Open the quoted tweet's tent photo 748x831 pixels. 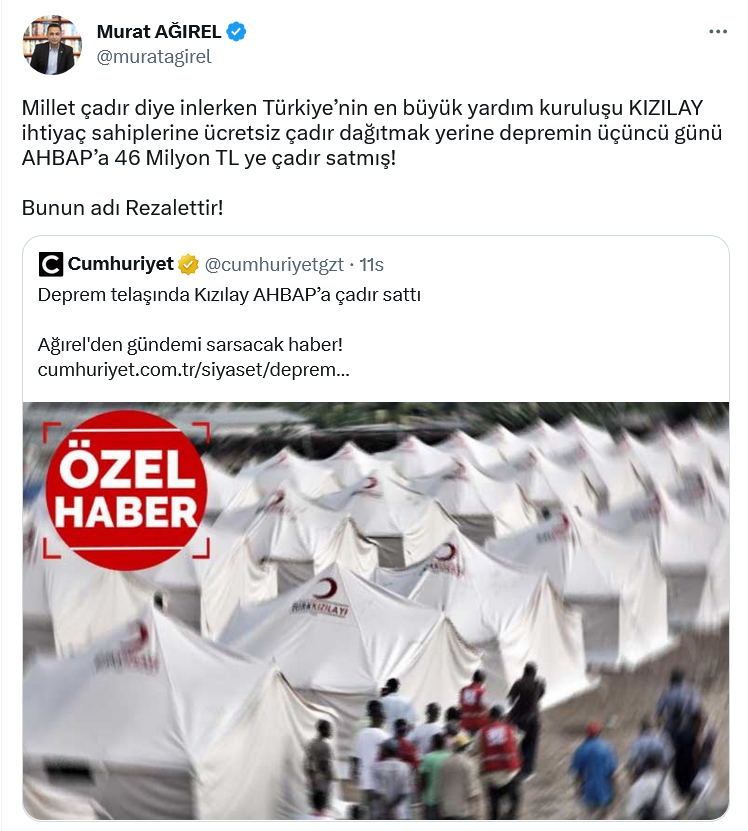(x=375, y=611)
